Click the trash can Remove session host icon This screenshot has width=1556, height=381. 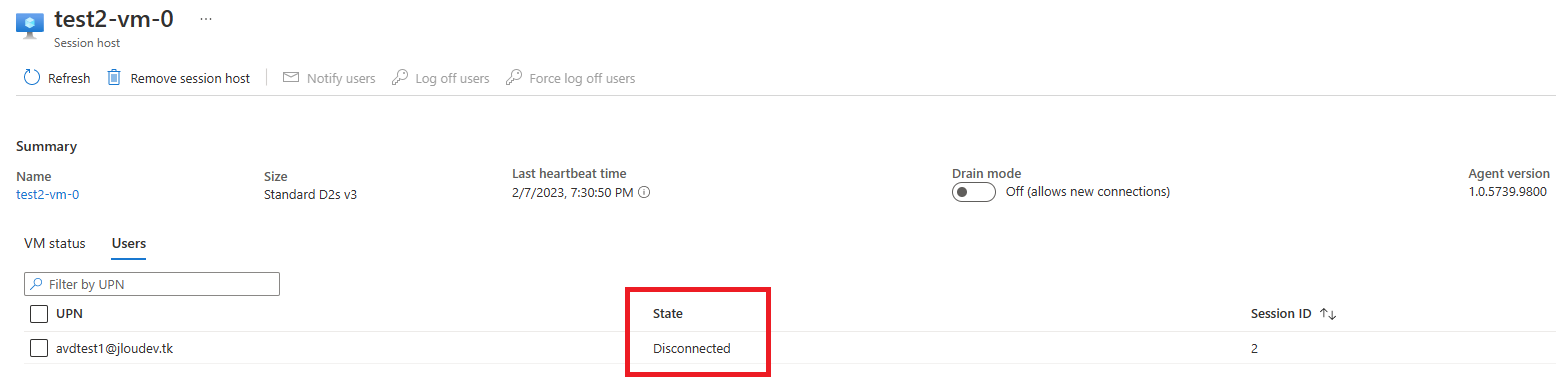[114, 77]
